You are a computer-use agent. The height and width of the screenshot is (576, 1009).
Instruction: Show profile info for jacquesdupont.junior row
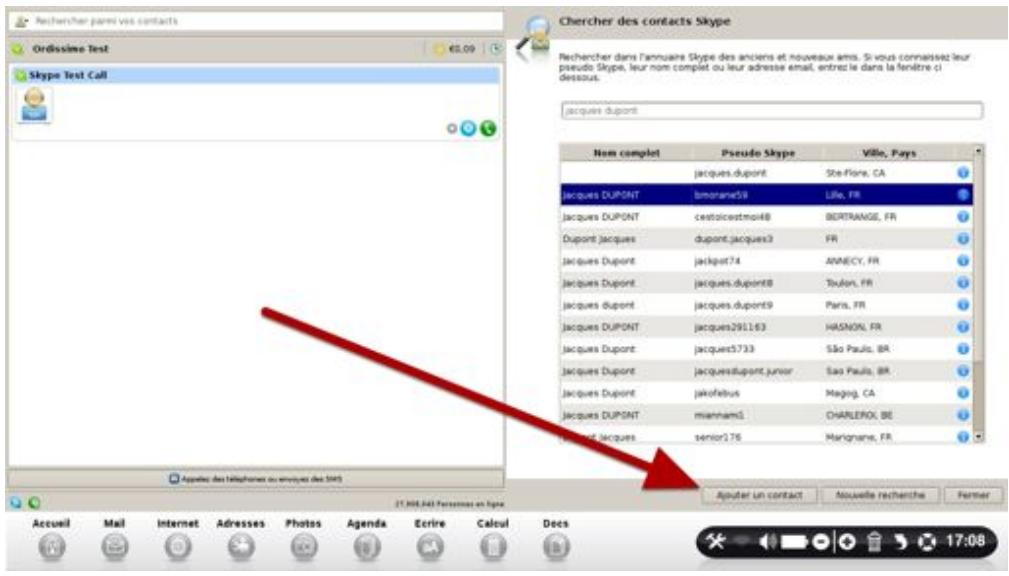click(963, 371)
